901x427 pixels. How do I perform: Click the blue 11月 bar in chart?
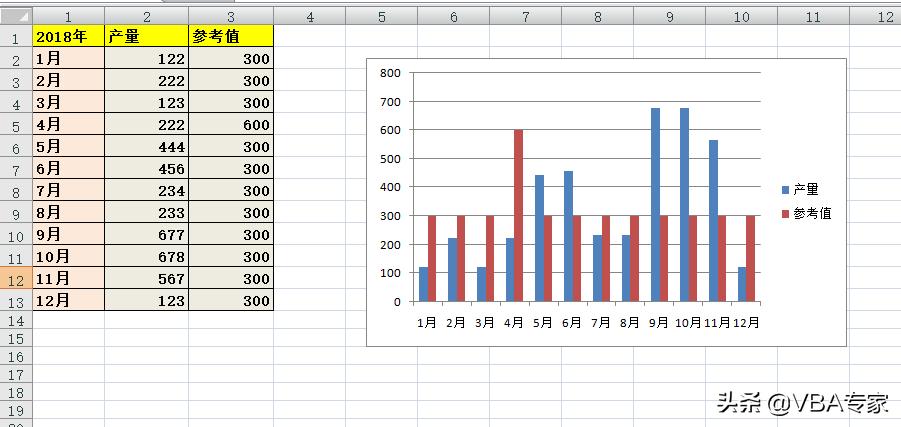[713, 220]
